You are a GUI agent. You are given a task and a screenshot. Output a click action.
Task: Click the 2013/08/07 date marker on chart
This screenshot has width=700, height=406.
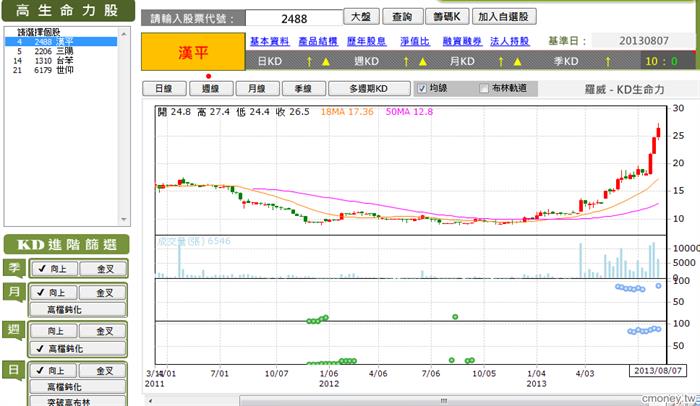(658, 370)
